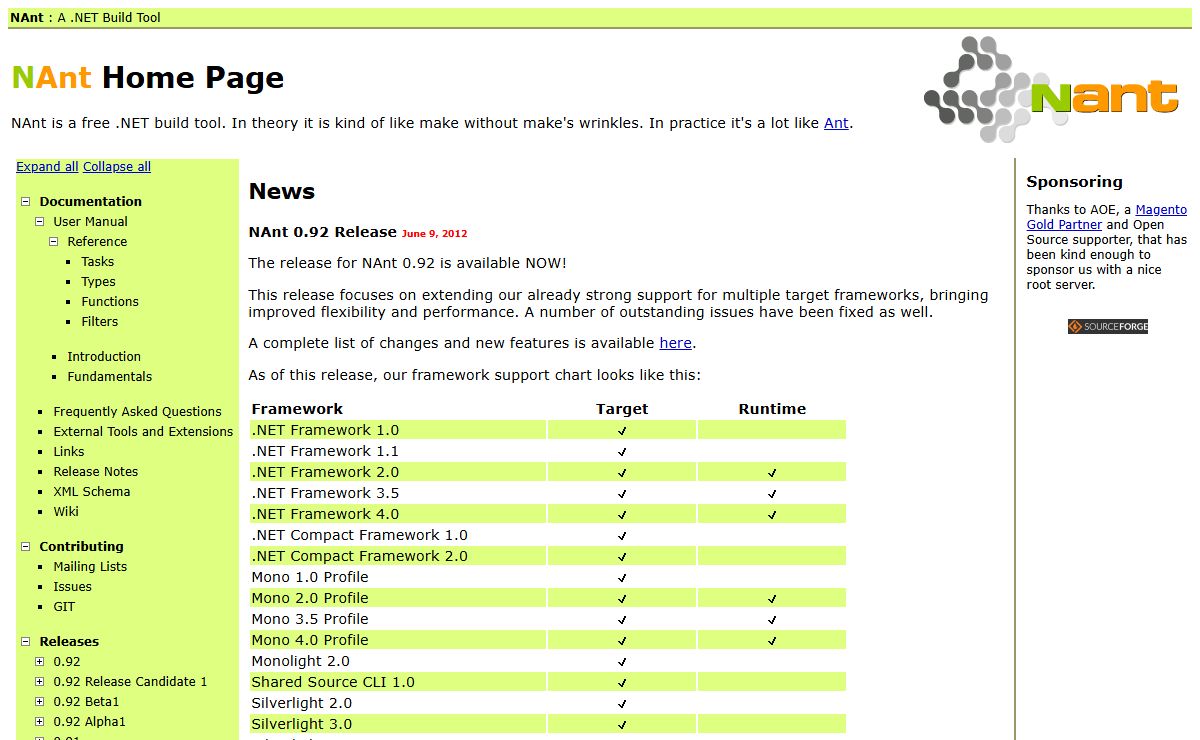This screenshot has width=1200, height=740.
Task: Click the 'June 9, 2012' date
Action: tap(435, 234)
